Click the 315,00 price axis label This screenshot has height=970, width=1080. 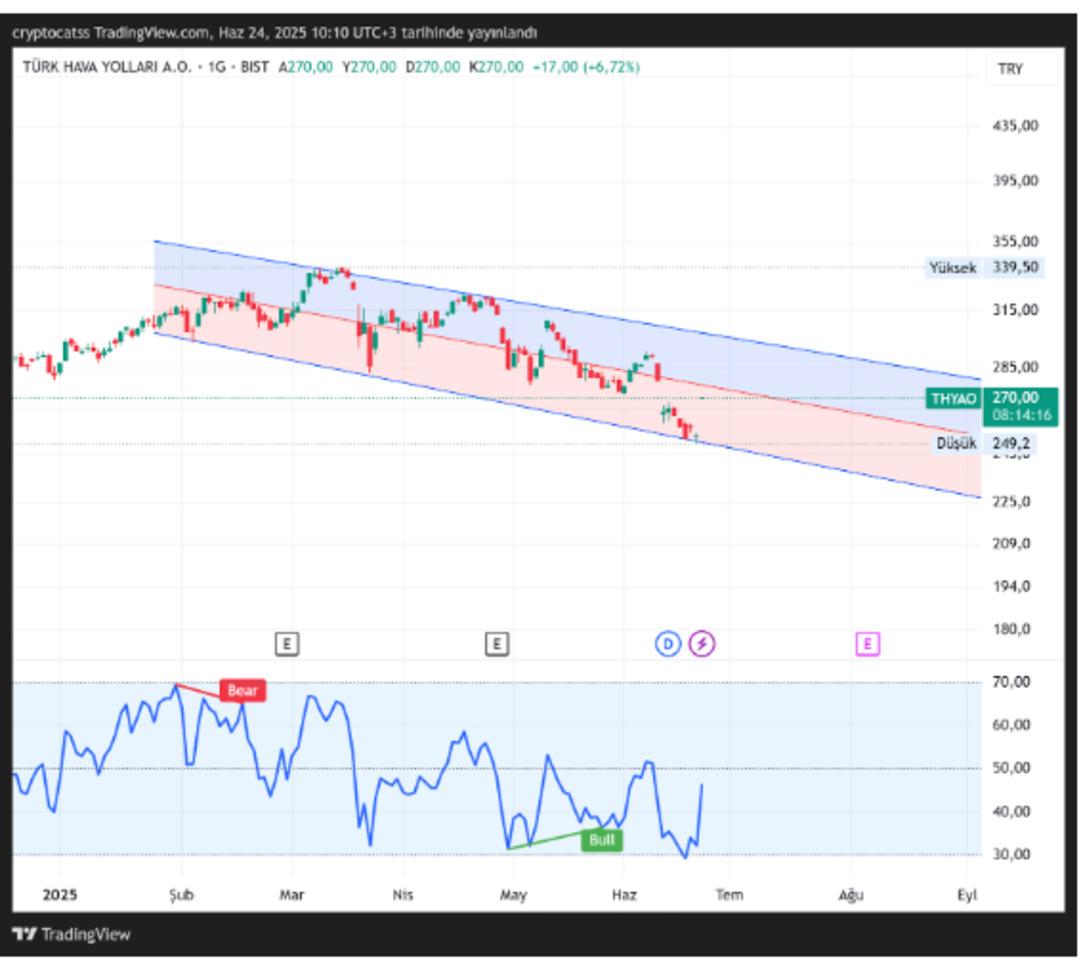click(1015, 310)
